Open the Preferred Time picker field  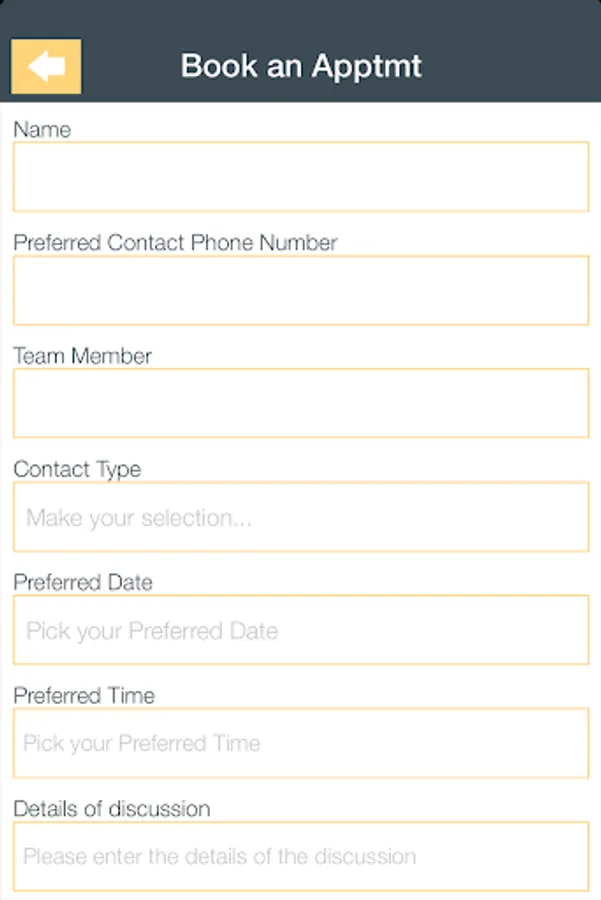(301, 743)
